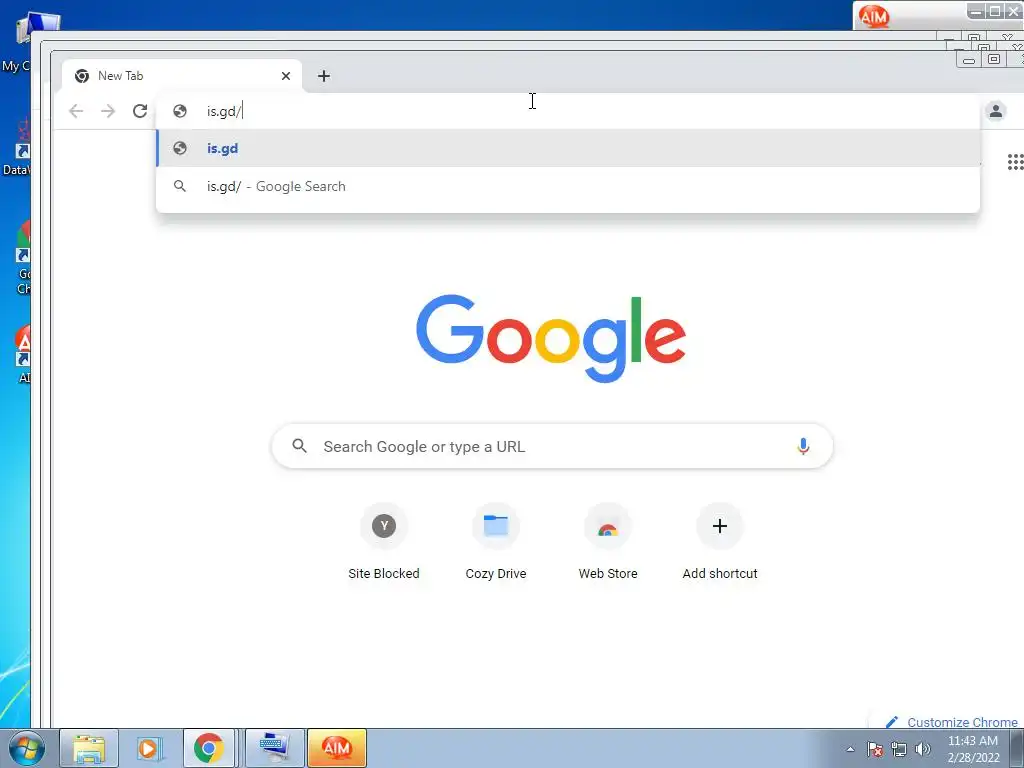Click the Google logo
The image size is (1024, 768).
tap(551, 337)
